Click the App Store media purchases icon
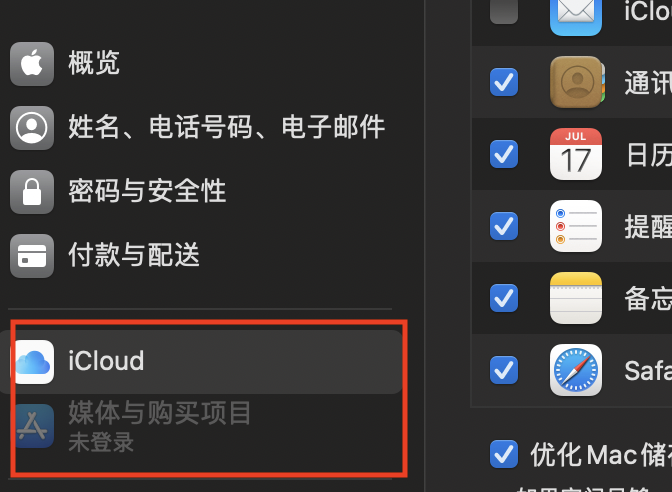672x492 pixels. 34,426
